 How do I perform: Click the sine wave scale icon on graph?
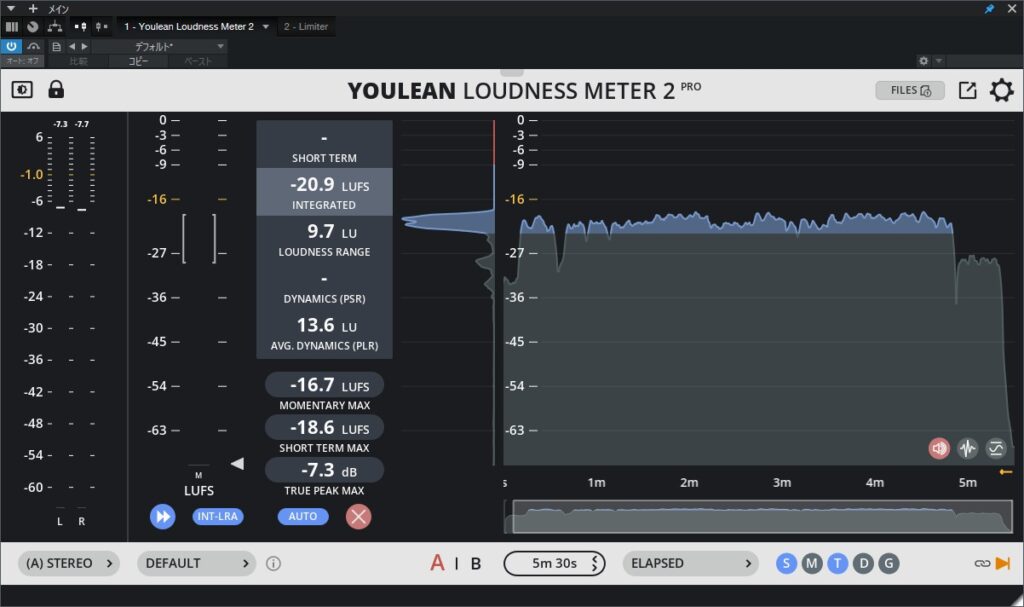point(996,448)
